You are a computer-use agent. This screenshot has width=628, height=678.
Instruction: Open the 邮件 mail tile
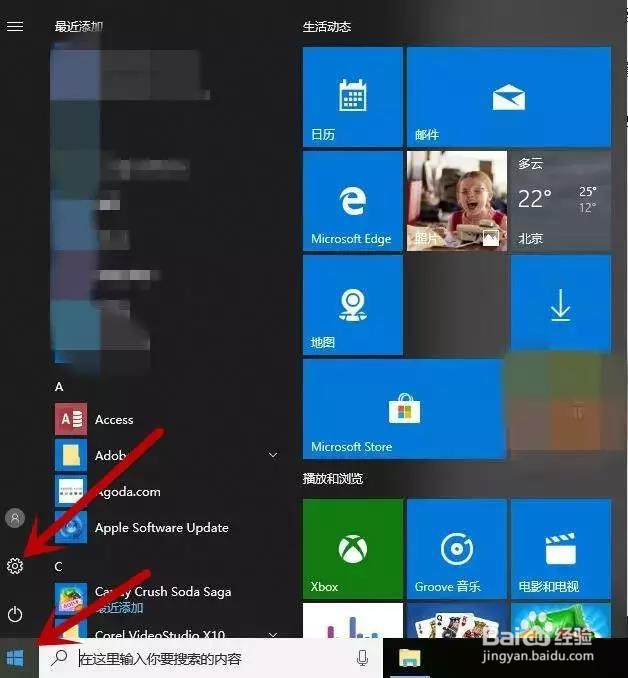509,96
